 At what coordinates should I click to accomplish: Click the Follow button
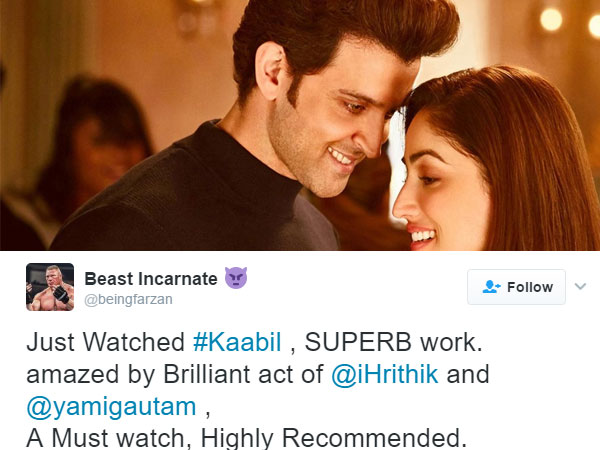(516, 287)
